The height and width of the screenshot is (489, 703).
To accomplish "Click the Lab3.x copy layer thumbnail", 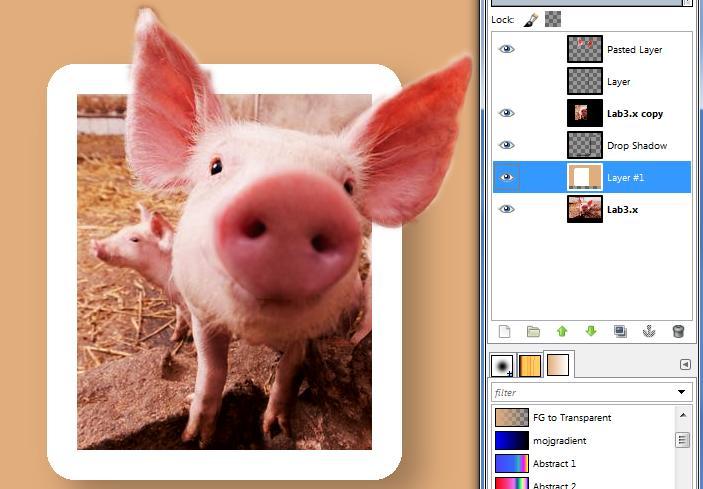I will [585, 113].
